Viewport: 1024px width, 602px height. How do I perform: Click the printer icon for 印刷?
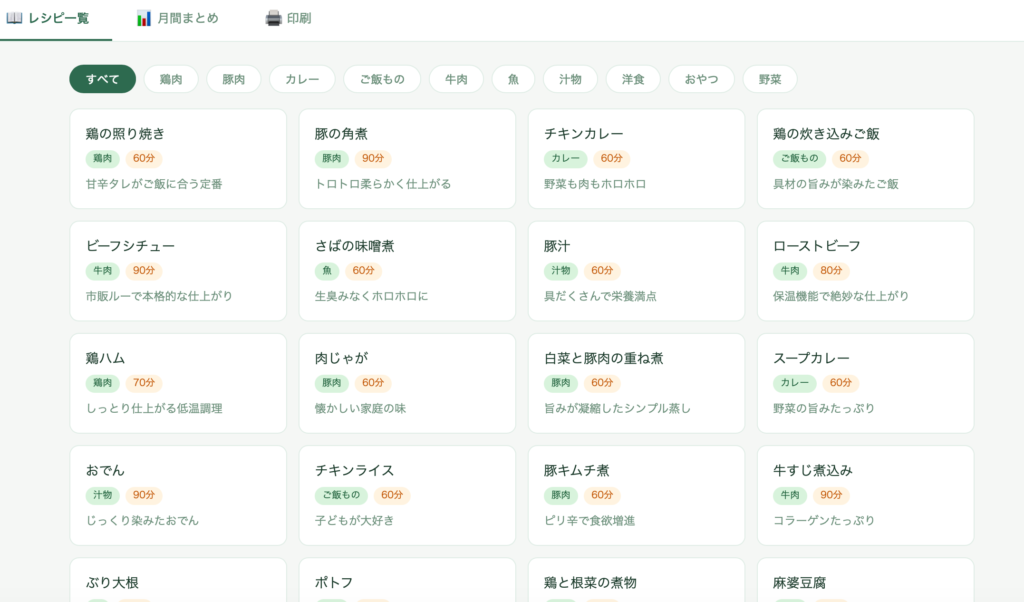273,18
